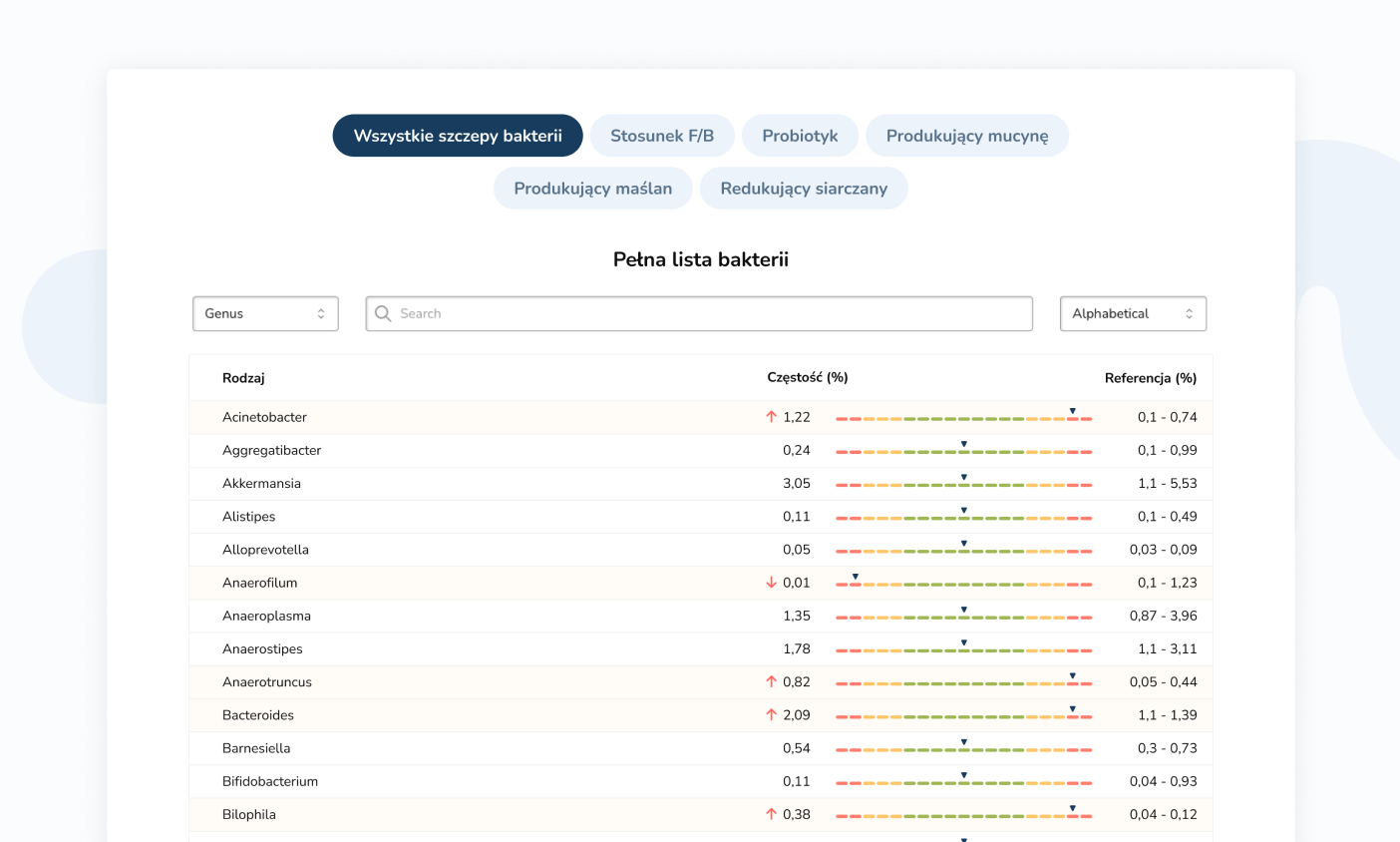The height and width of the screenshot is (842, 1400).
Task: Click the red down arrow beside Anaerofilum
Action: click(771, 583)
